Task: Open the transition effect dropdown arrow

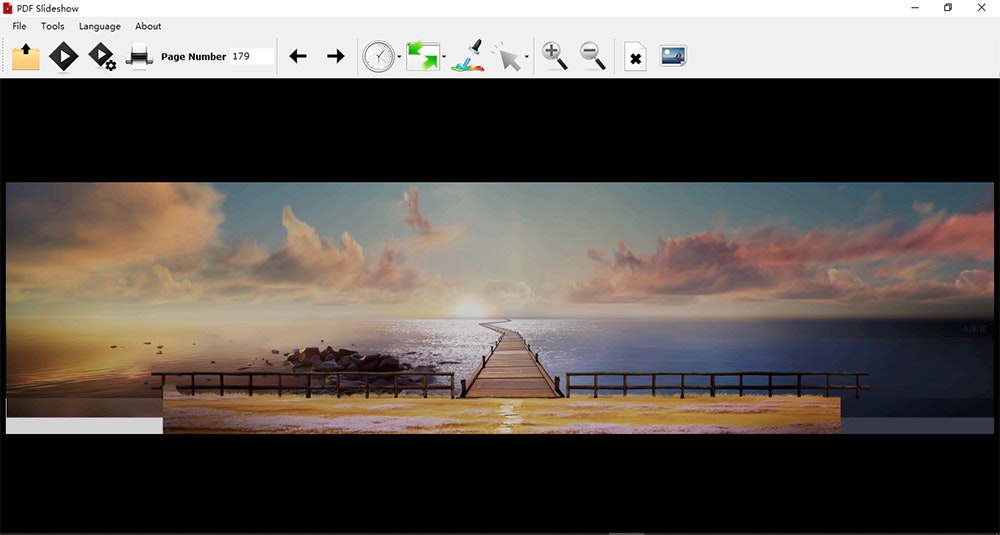Action: pyautogui.click(x=444, y=57)
